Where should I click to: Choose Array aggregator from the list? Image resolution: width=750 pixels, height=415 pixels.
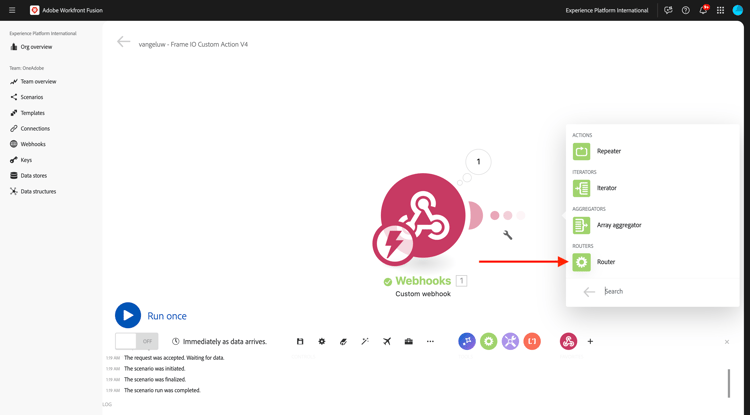click(652, 225)
